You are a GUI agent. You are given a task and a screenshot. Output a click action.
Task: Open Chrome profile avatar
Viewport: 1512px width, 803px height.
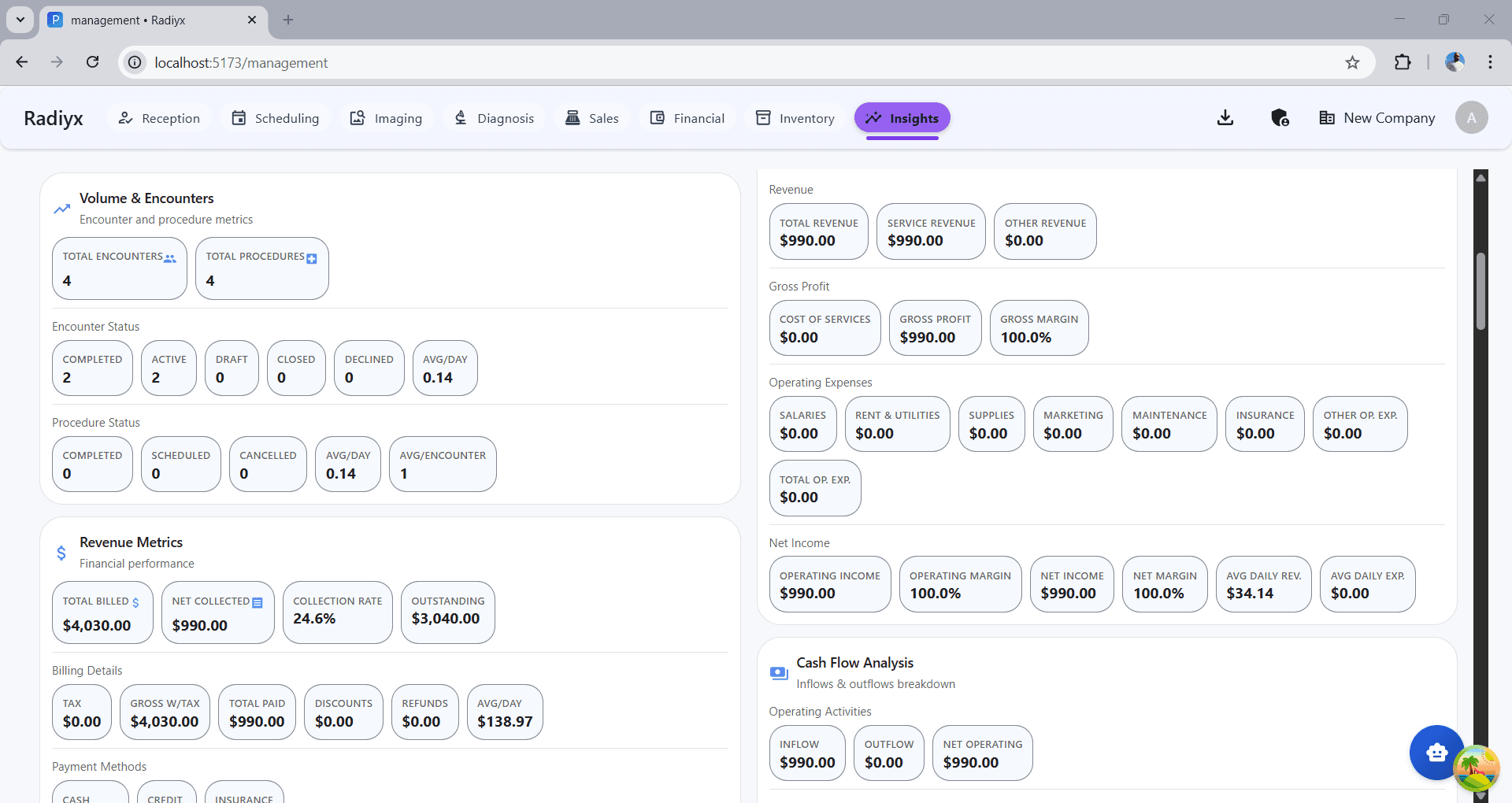pos(1455,62)
